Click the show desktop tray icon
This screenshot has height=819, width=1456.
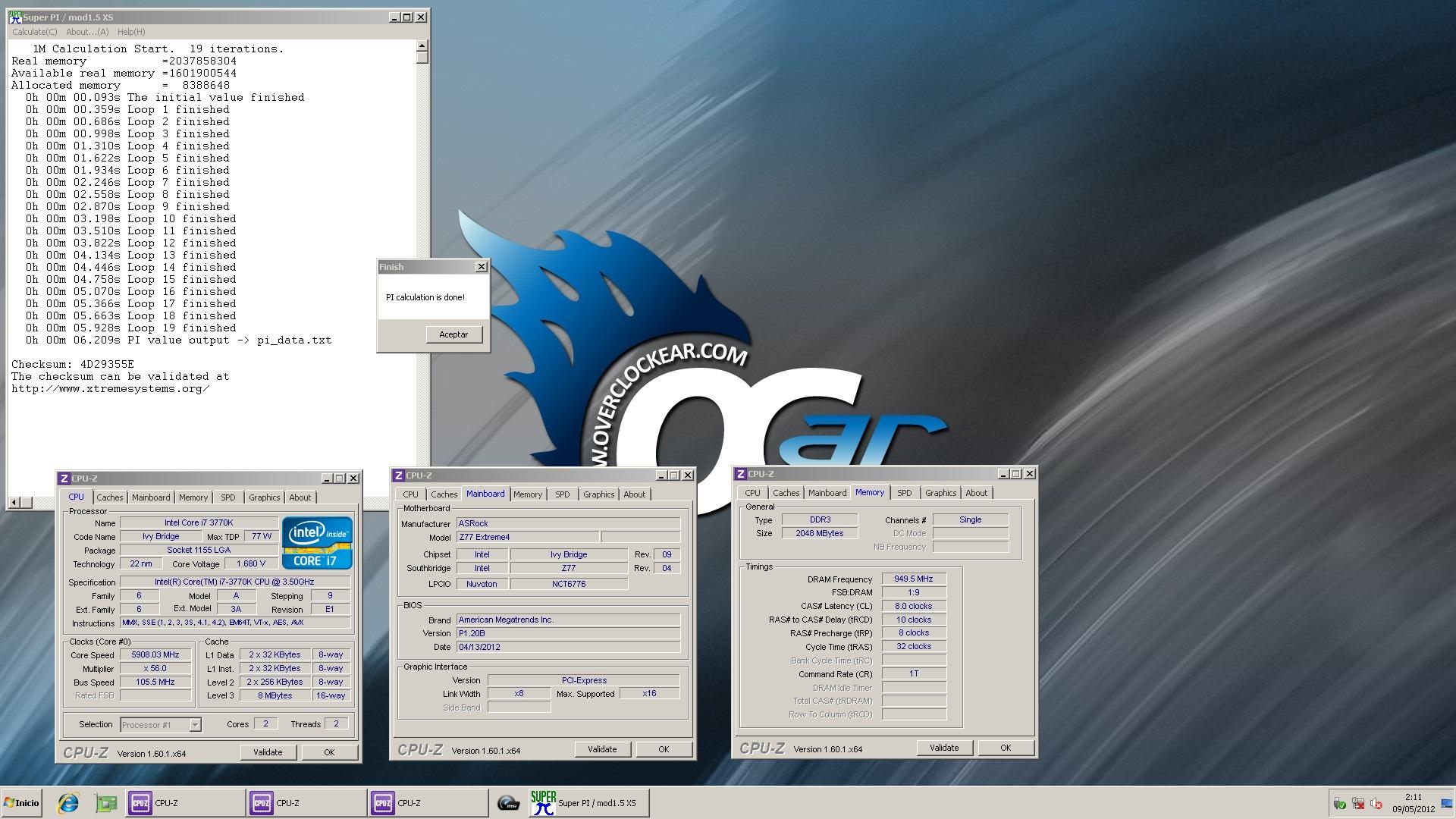click(1447, 803)
